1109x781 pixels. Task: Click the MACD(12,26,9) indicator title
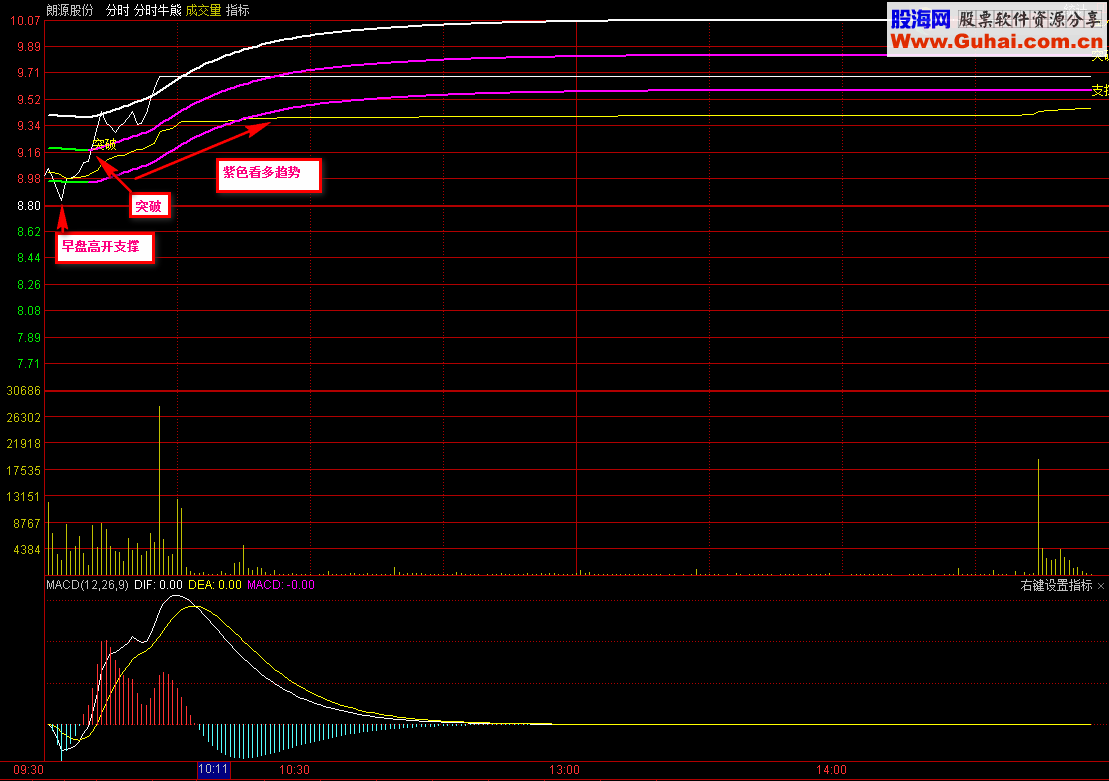[88, 585]
